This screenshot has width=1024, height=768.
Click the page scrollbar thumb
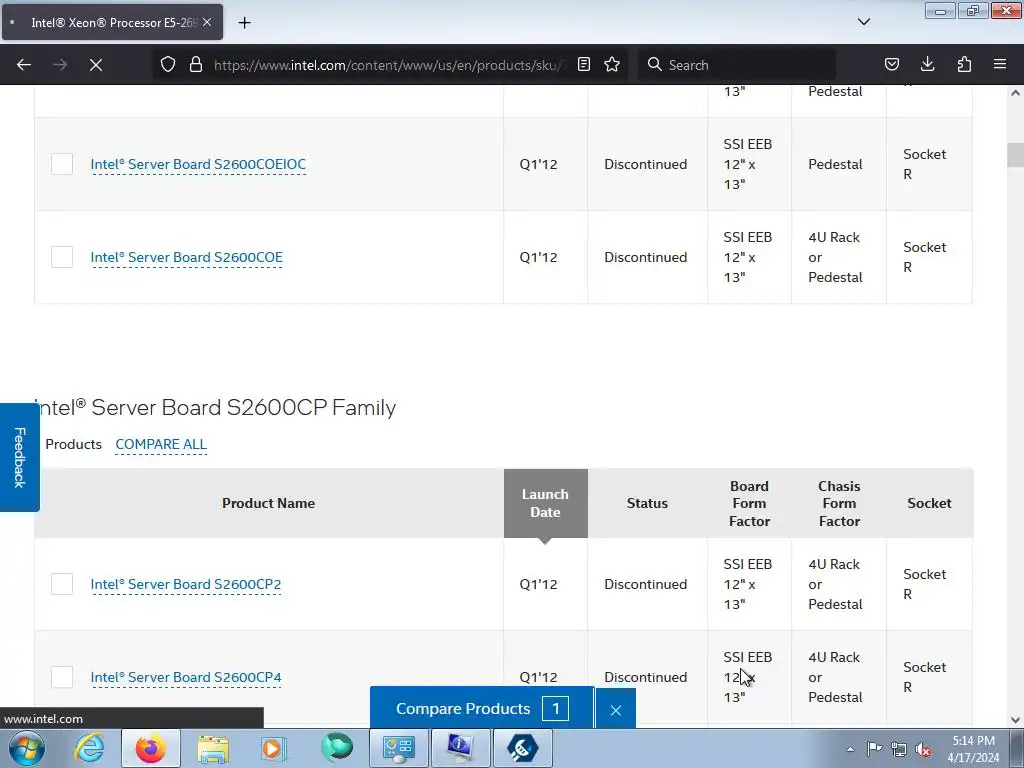tap(1015, 155)
